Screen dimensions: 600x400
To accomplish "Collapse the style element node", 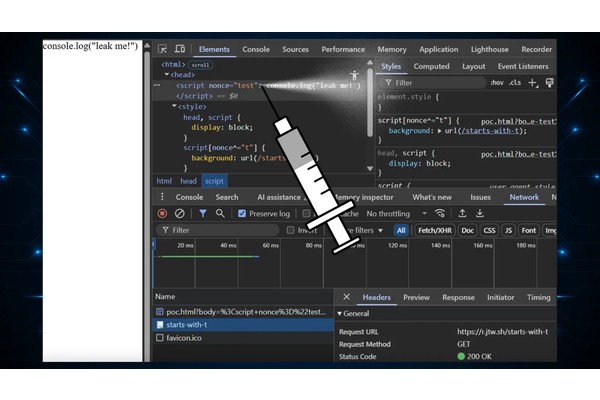I will tap(174, 106).
